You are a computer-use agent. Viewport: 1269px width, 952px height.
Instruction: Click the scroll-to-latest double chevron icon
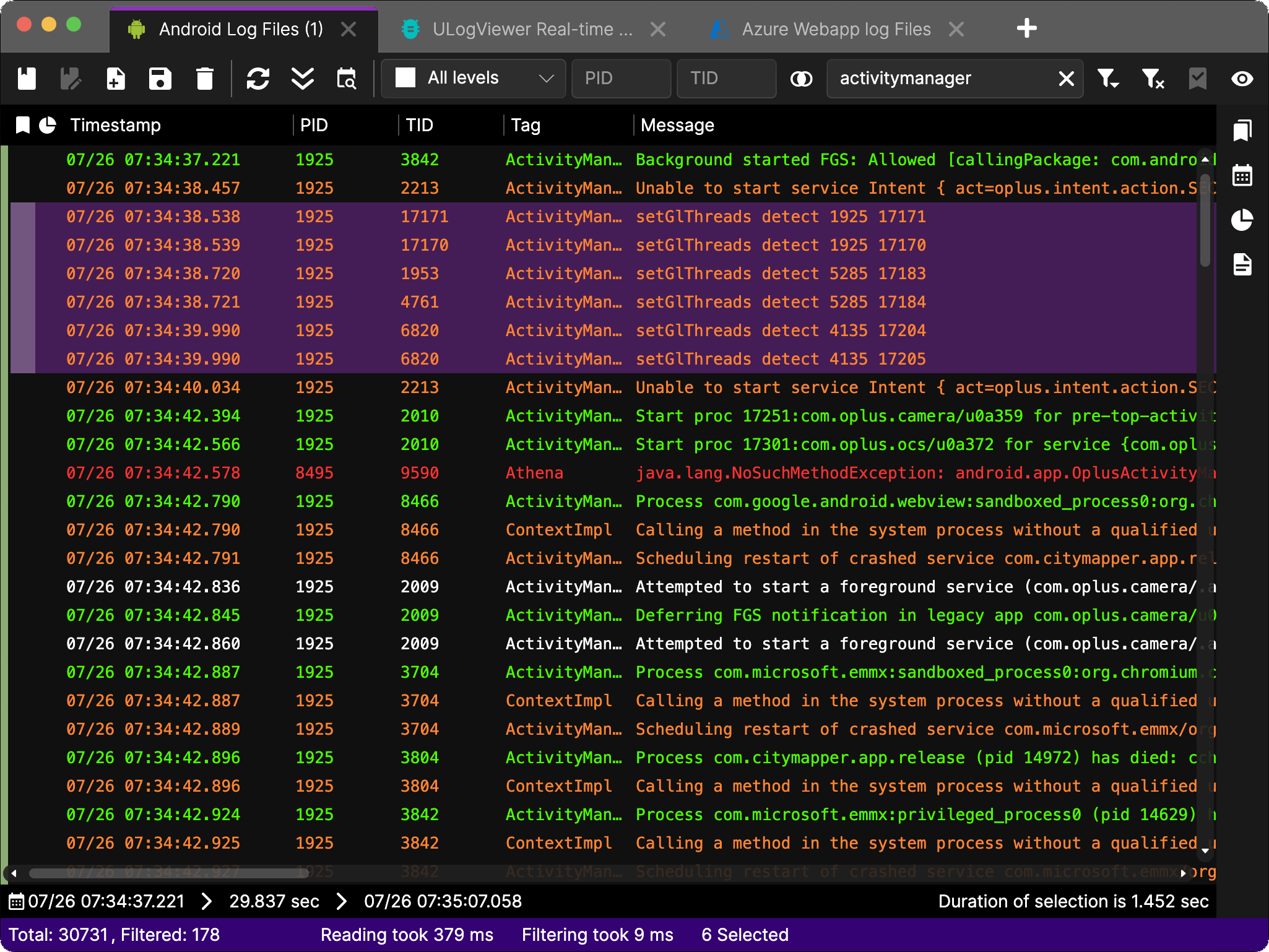303,79
